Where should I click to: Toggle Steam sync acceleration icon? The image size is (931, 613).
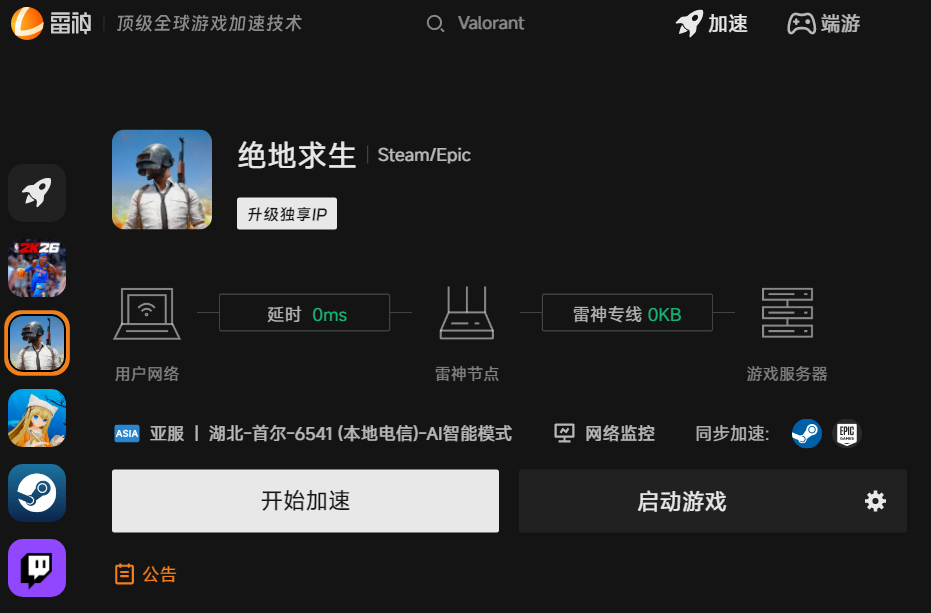click(806, 433)
